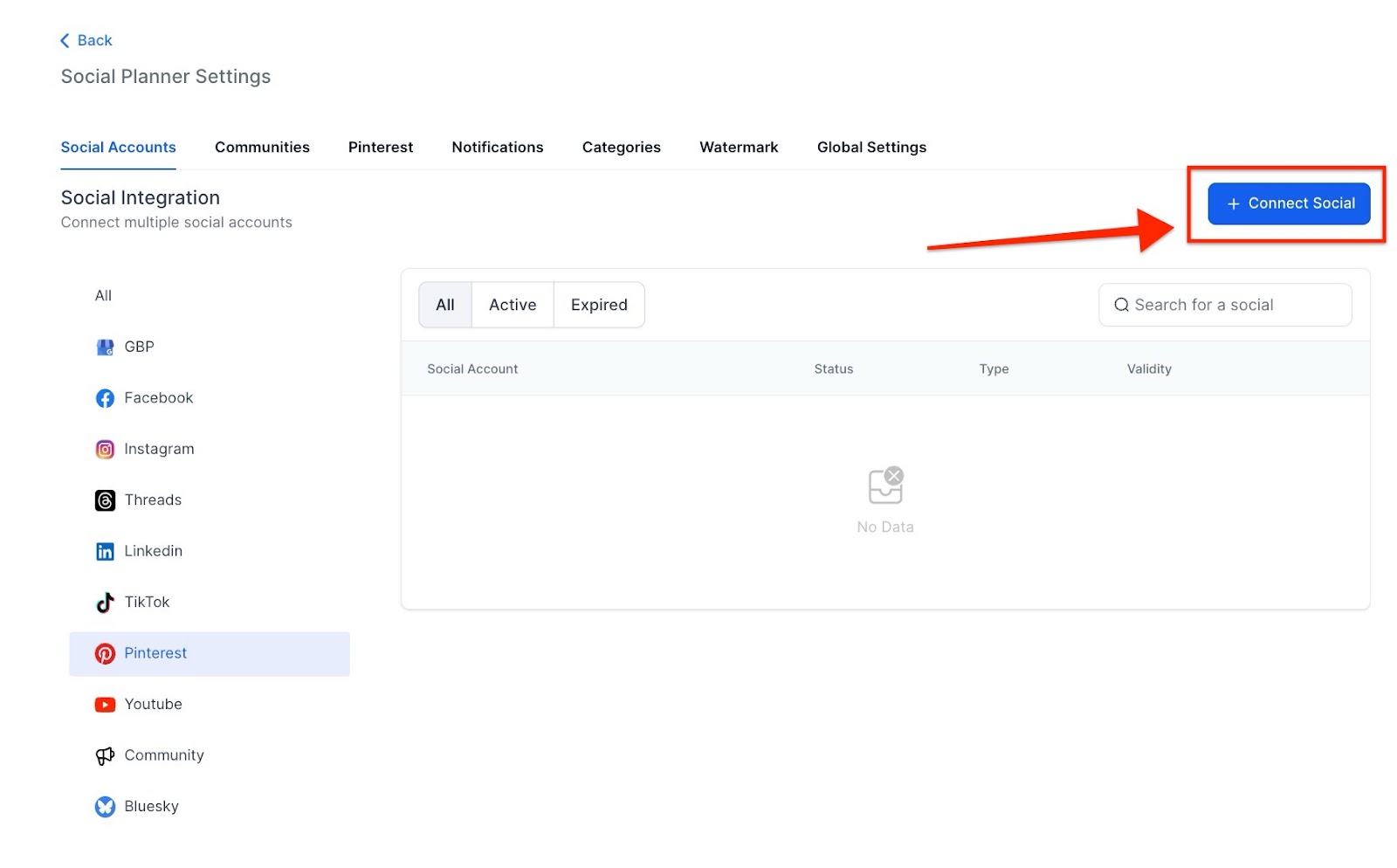Click the Community megaphone icon
The image size is (1397, 868).
pyautogui.click(x=105, y=756)
